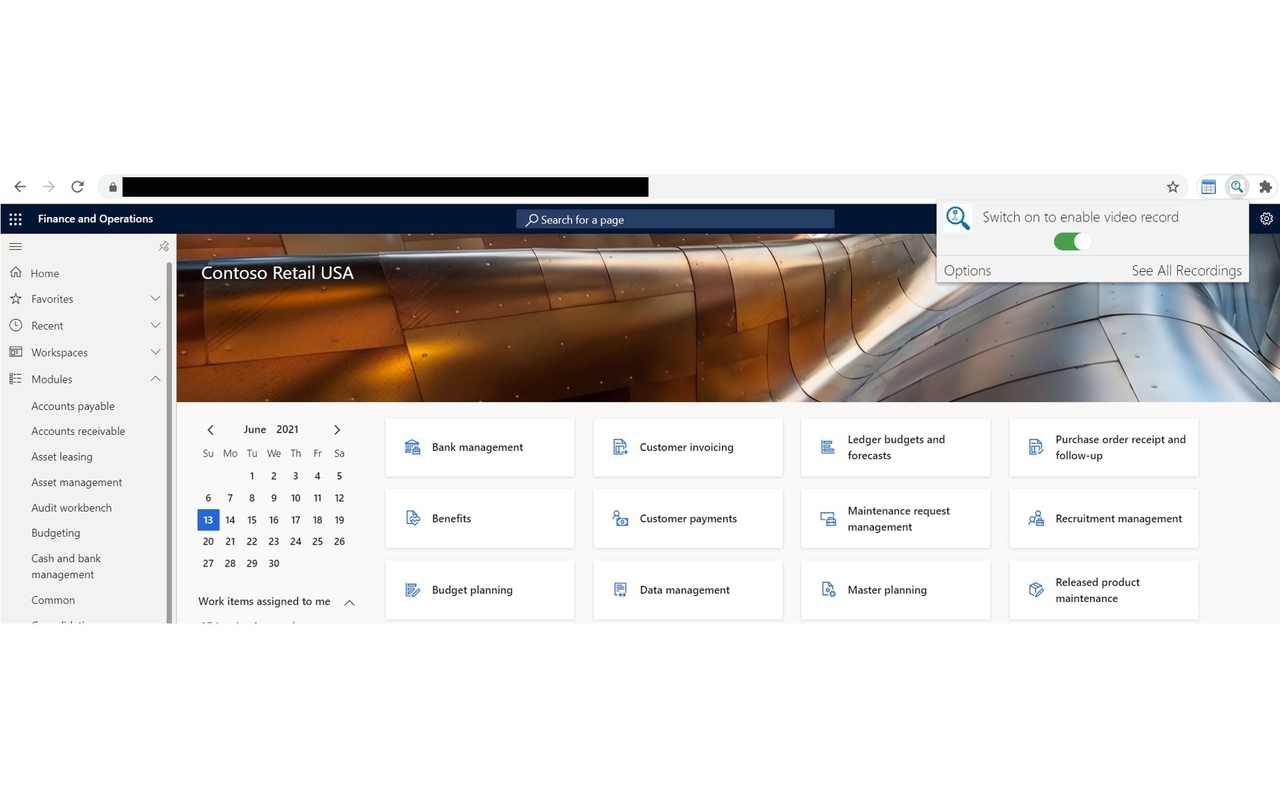Open the Released product maintenance icon
The width and height of the screenshot is (1280, 800).
click(x=1036, y=590)
